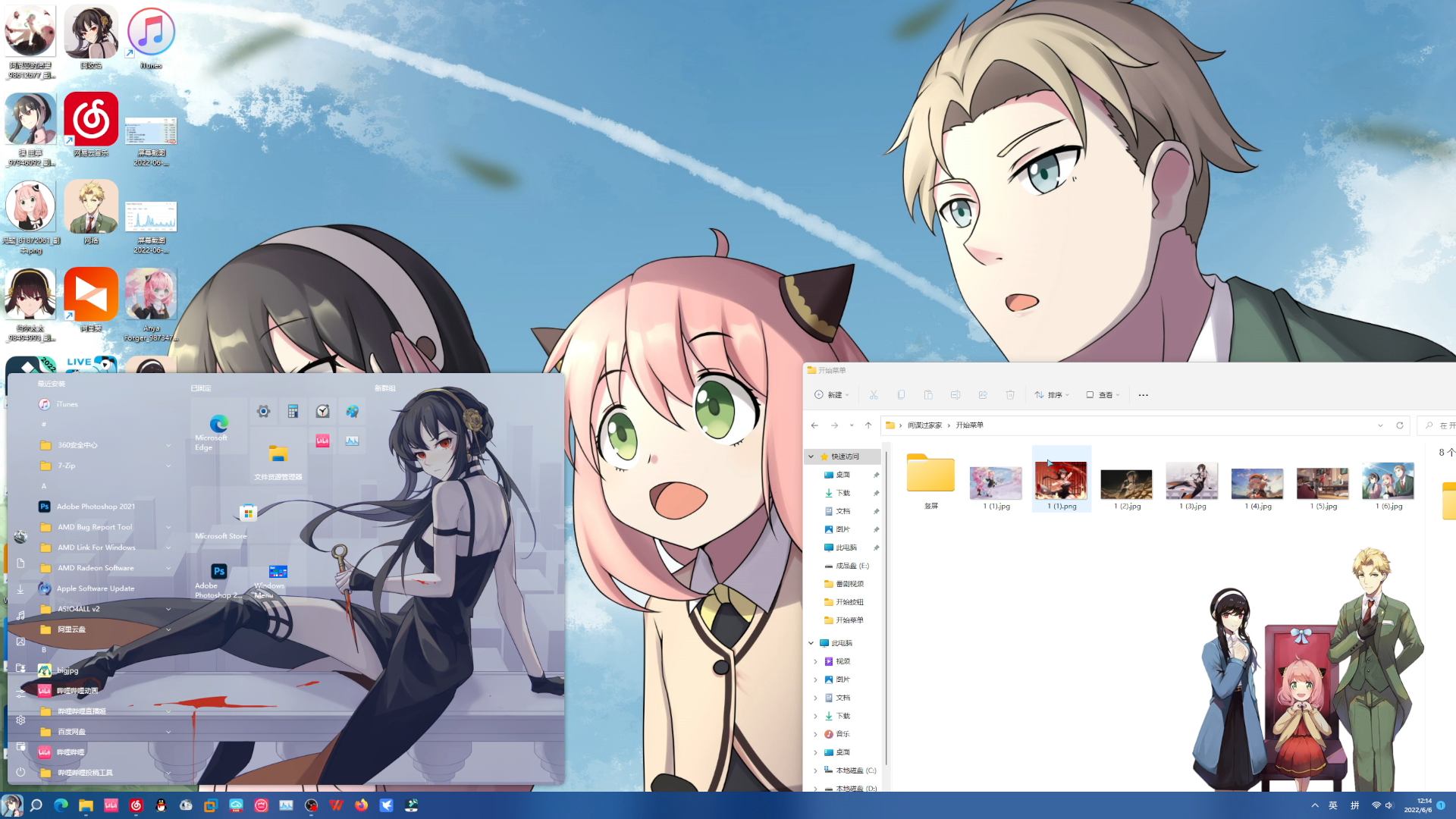This screenshot has width=1456, height=819.
Task: Collapse the 快速访问 tree section
Action: [x=811, y=457]
